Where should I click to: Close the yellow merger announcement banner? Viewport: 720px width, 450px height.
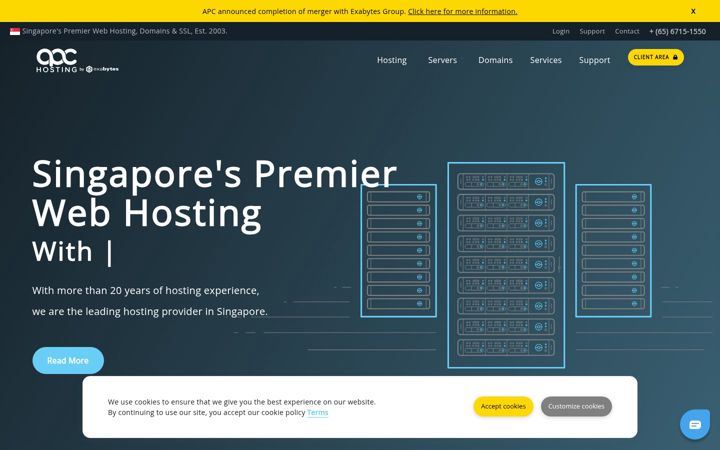(x=693, y=11)
